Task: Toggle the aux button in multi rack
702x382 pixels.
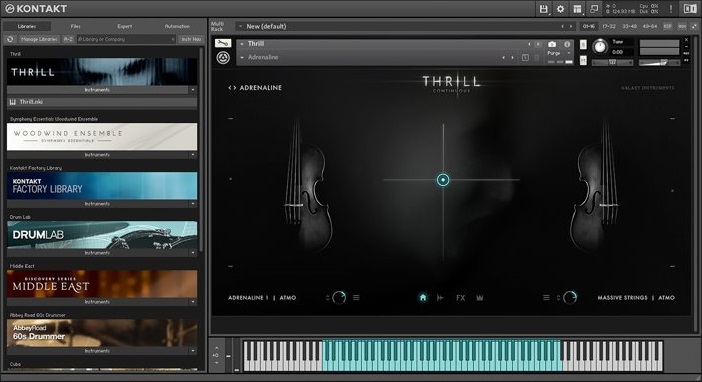Action: pos(682,26)
